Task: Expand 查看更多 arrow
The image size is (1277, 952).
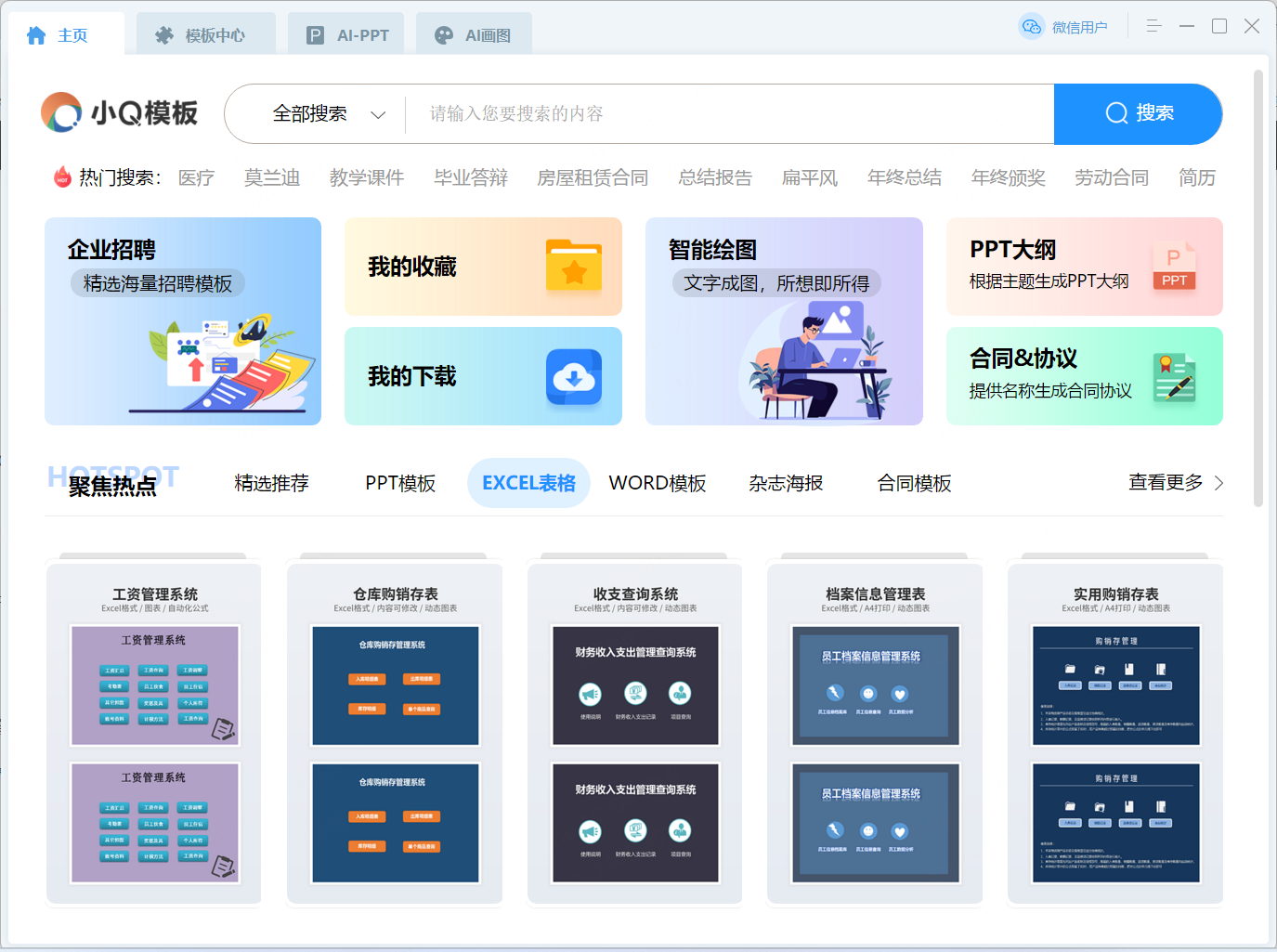Action: [x=1218, y=483]
